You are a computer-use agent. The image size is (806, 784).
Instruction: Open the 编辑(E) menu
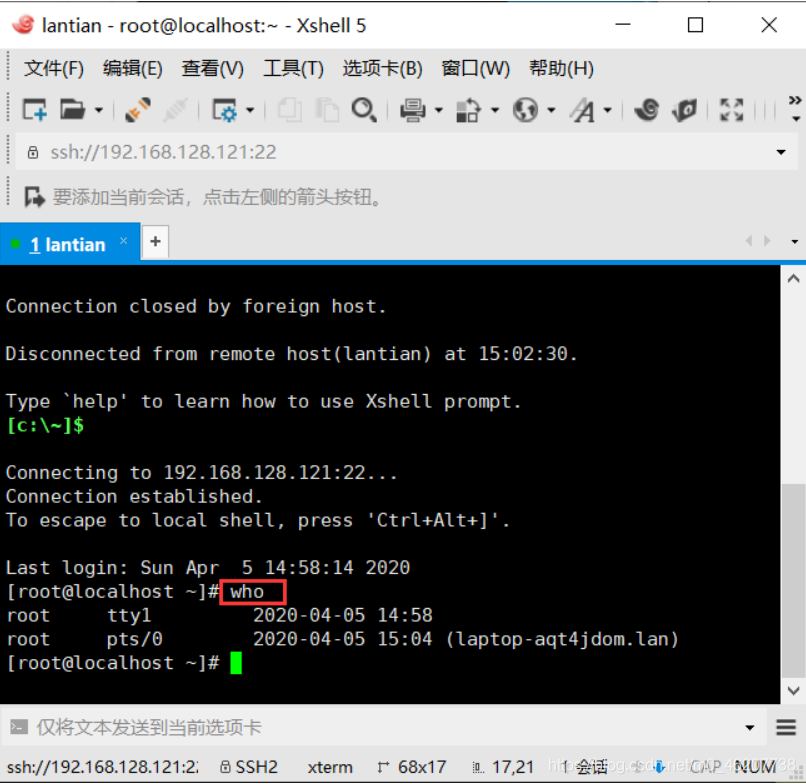coord(133,68)
